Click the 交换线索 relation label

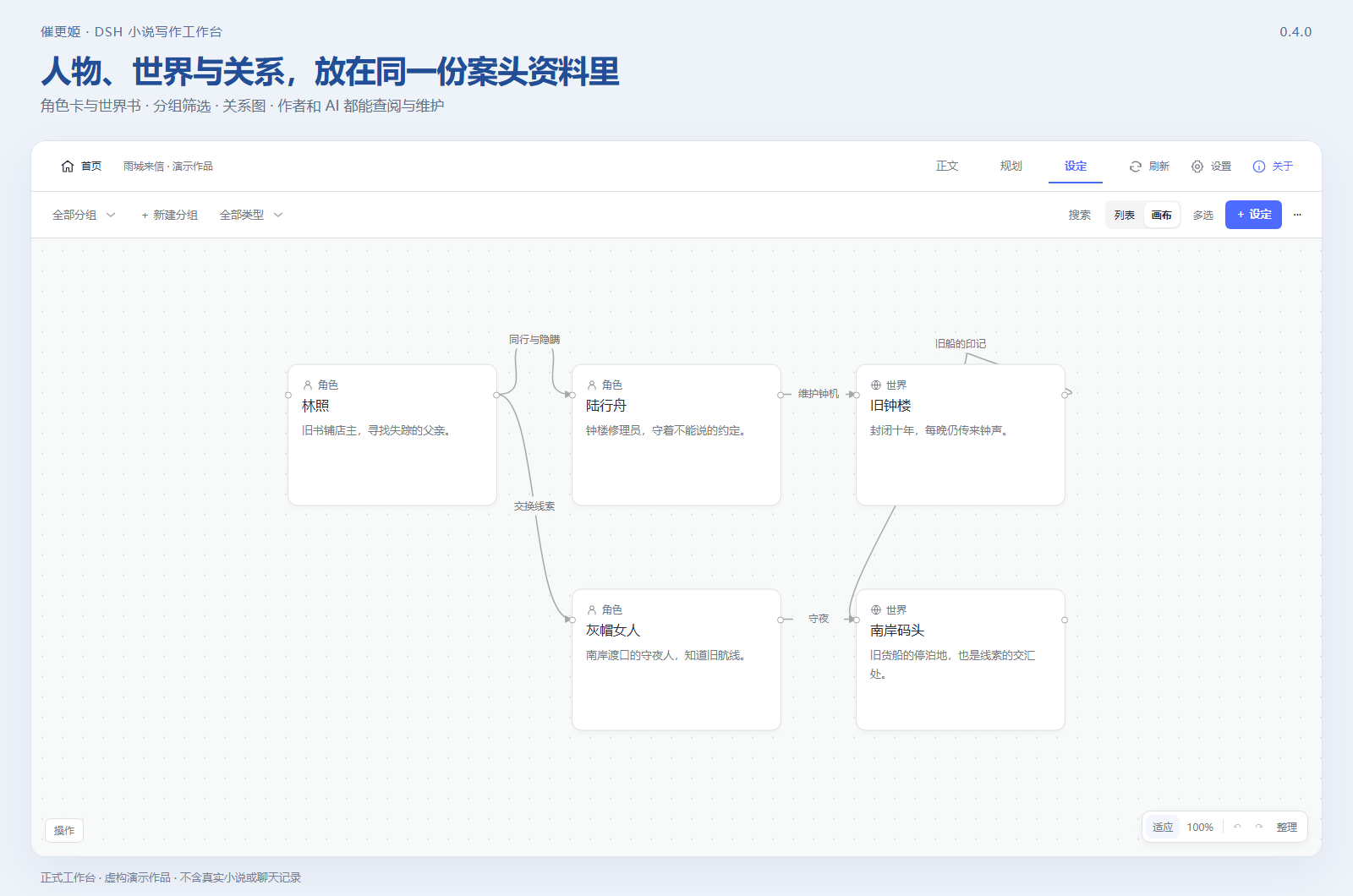[534, 506]
